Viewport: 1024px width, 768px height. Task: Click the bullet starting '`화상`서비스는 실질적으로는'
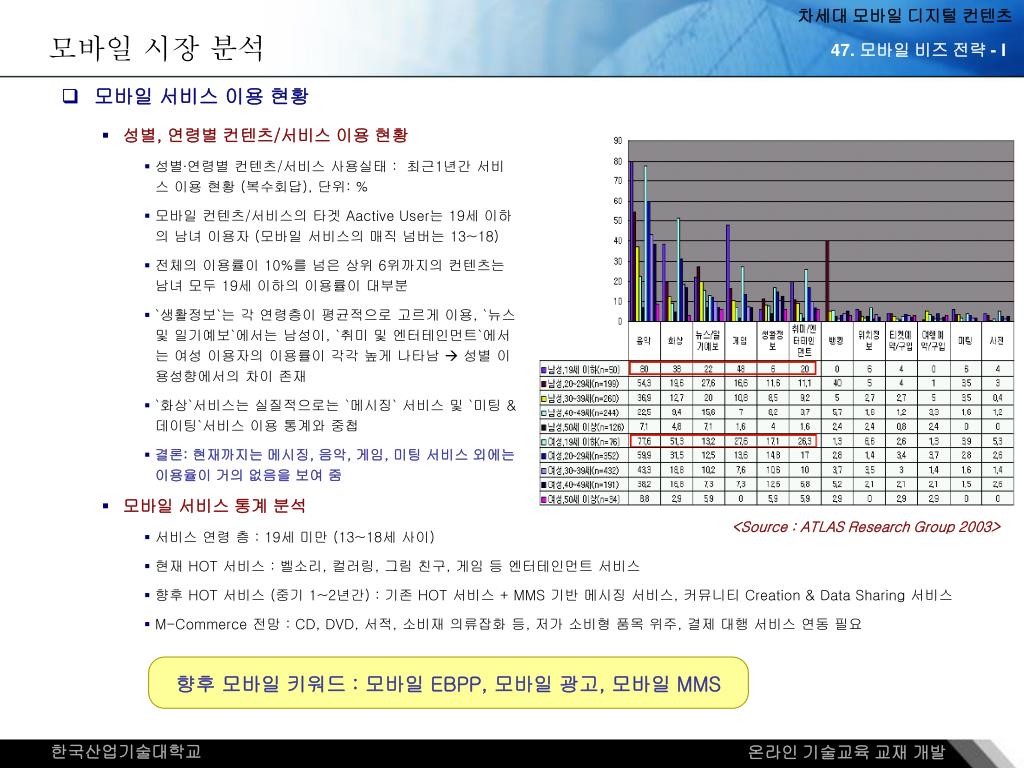pyautogui.click(x=335, y=415)
